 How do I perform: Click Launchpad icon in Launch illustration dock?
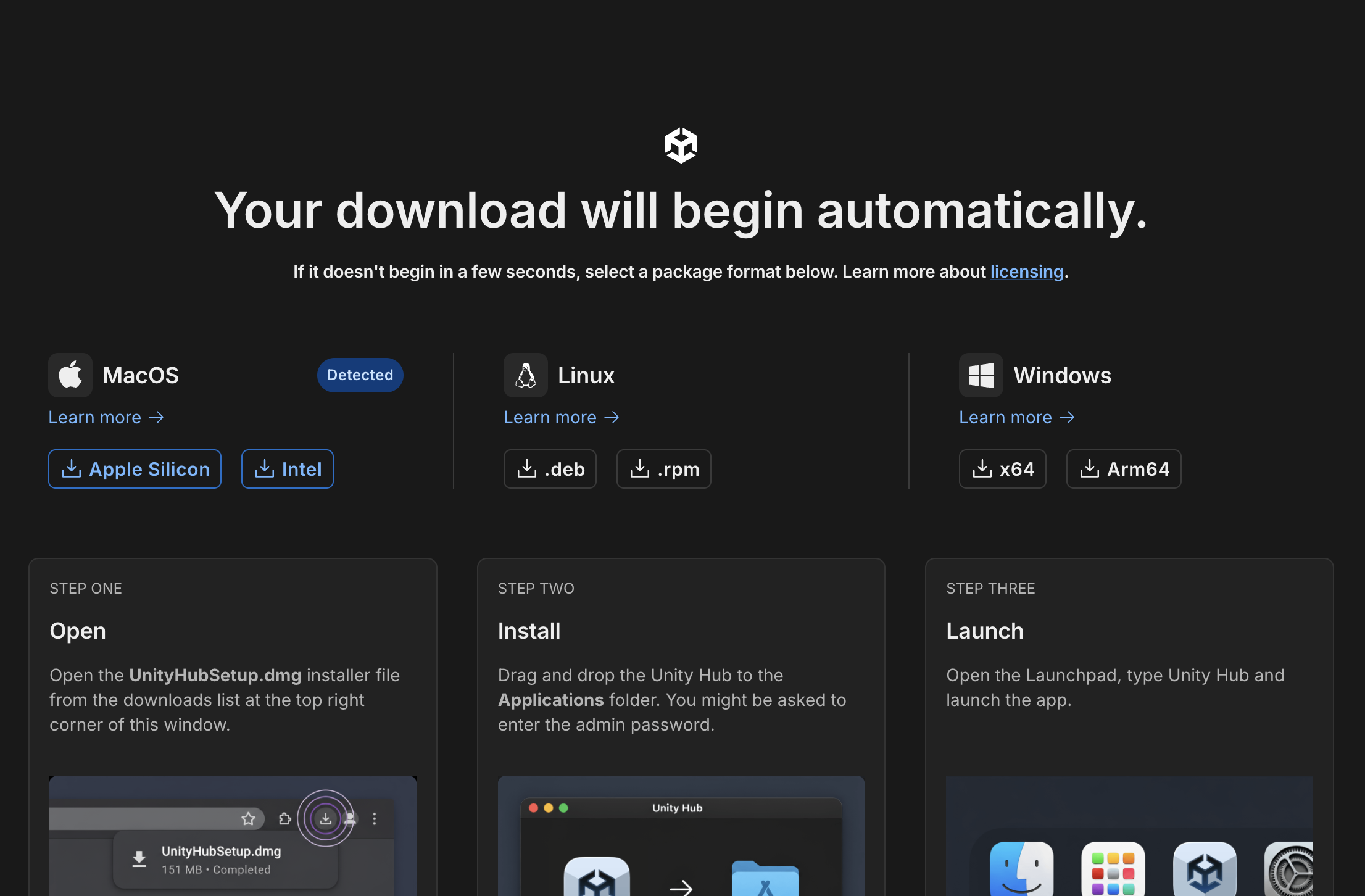pos(1113,869)
